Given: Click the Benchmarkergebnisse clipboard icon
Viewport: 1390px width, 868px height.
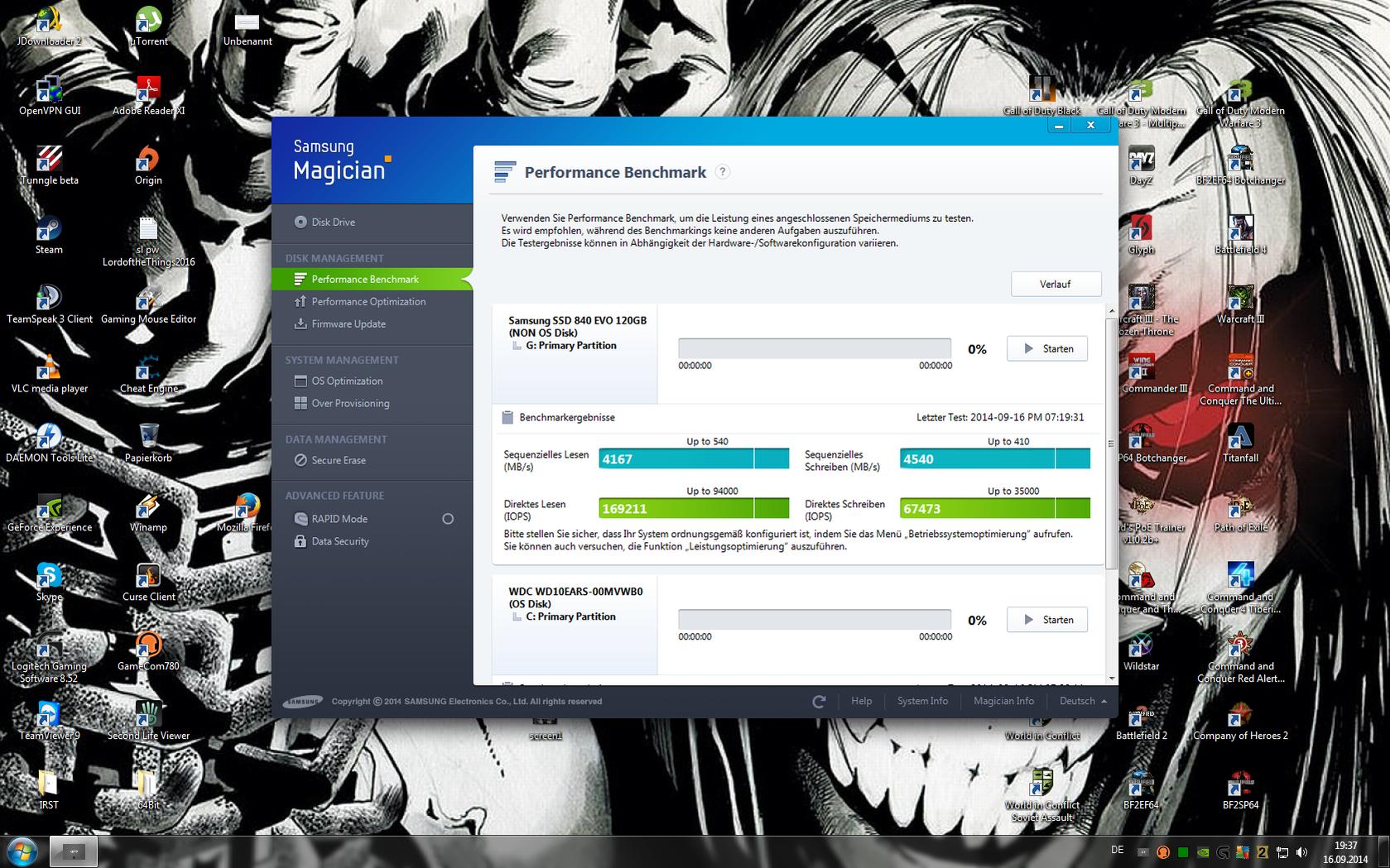Looking at the screenshot, I should point(507,418).
